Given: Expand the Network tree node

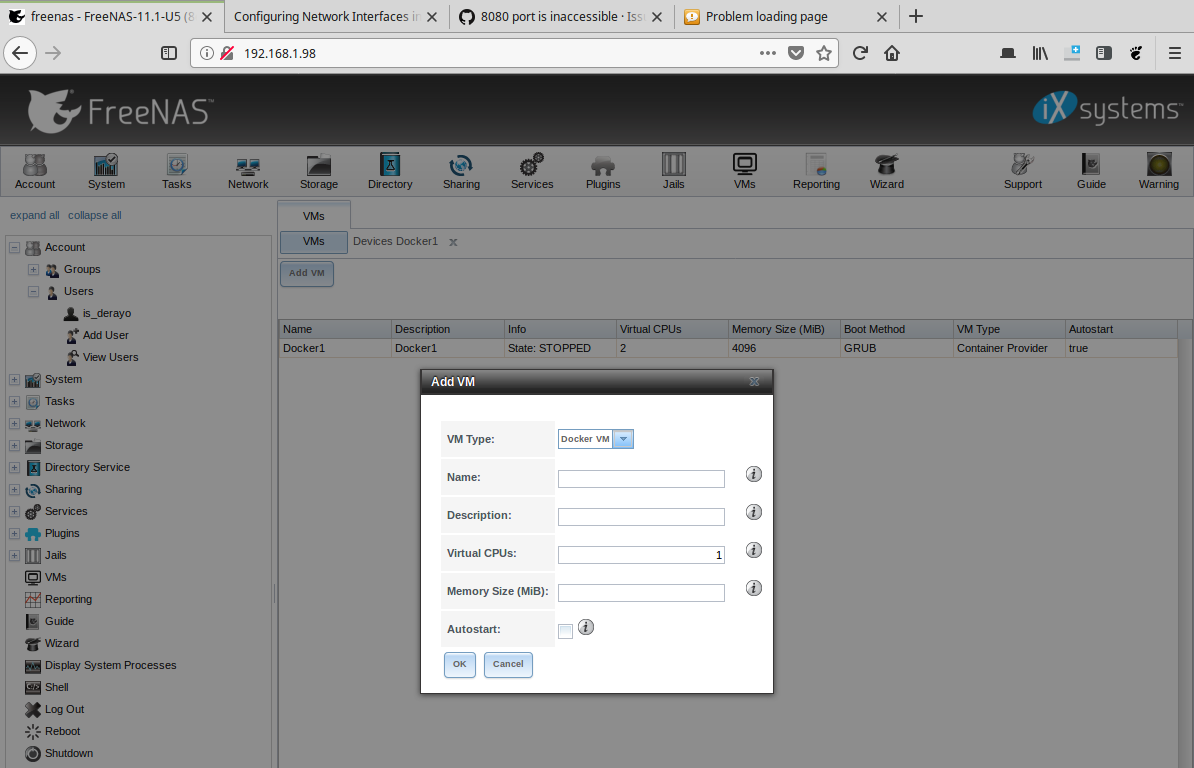Looking at the screenshot, I should click(14, 423).
